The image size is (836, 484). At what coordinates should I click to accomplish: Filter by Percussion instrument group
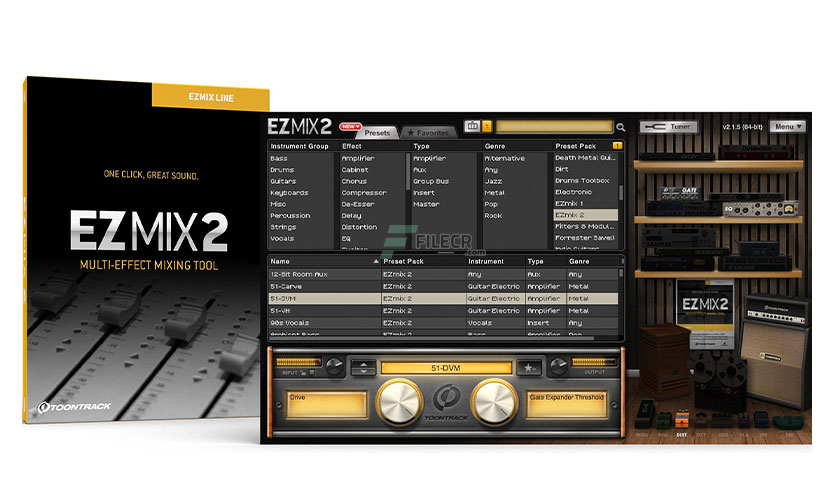(290, 215)
